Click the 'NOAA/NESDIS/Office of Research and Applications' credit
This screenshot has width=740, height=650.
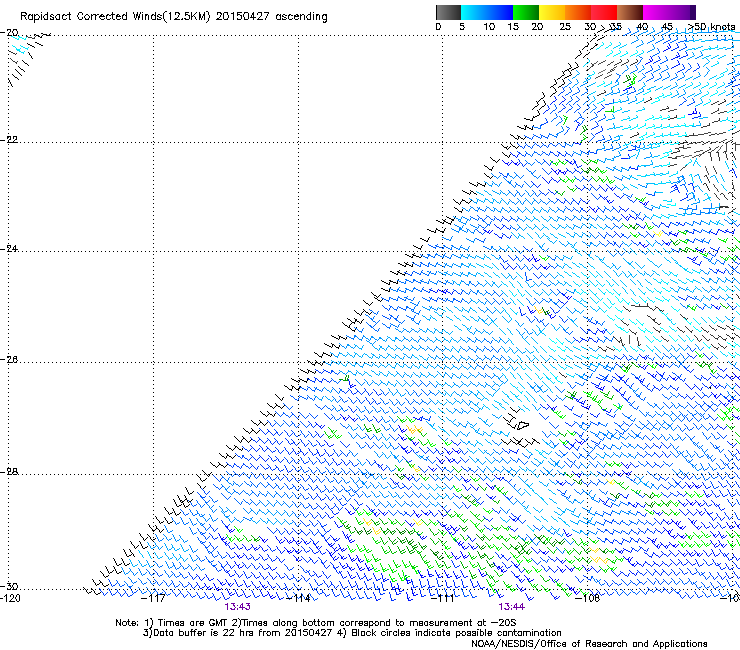coord(589,644)
